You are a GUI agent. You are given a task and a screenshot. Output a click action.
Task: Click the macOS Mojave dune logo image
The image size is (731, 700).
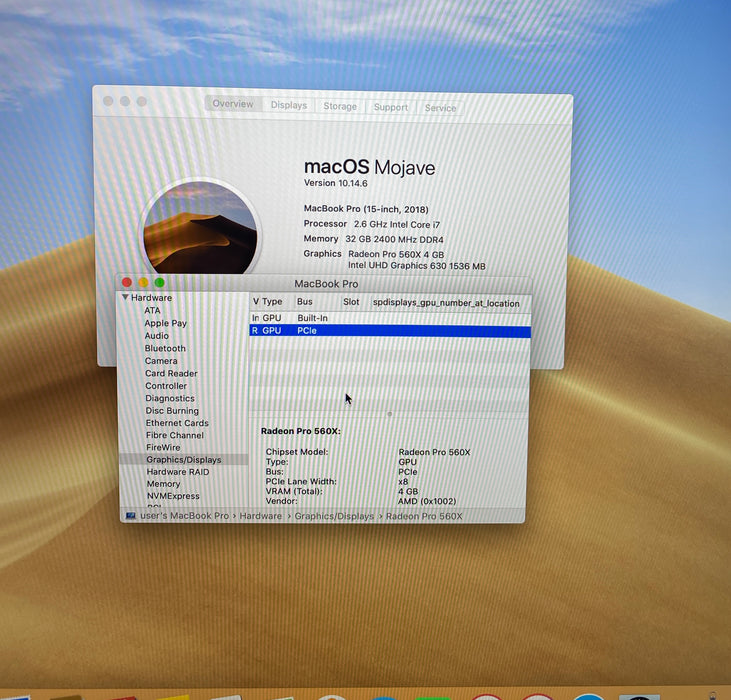click(x=200, y=227)
